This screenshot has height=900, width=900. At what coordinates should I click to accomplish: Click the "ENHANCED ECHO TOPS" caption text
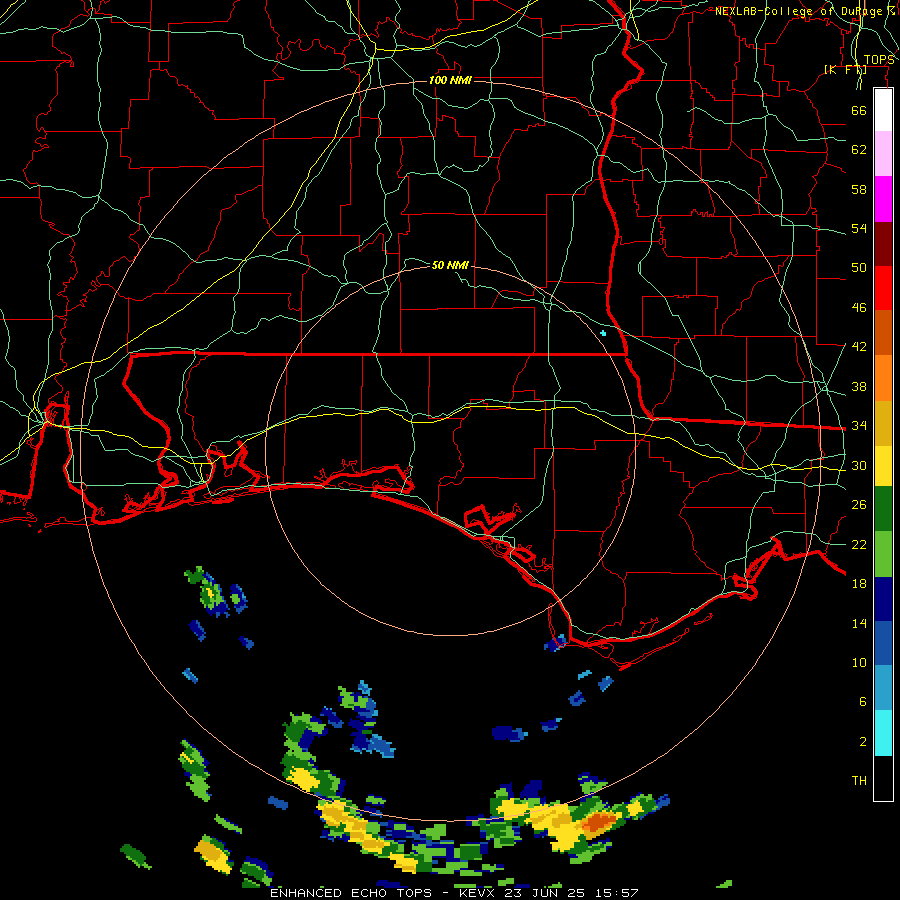point(351,893)
